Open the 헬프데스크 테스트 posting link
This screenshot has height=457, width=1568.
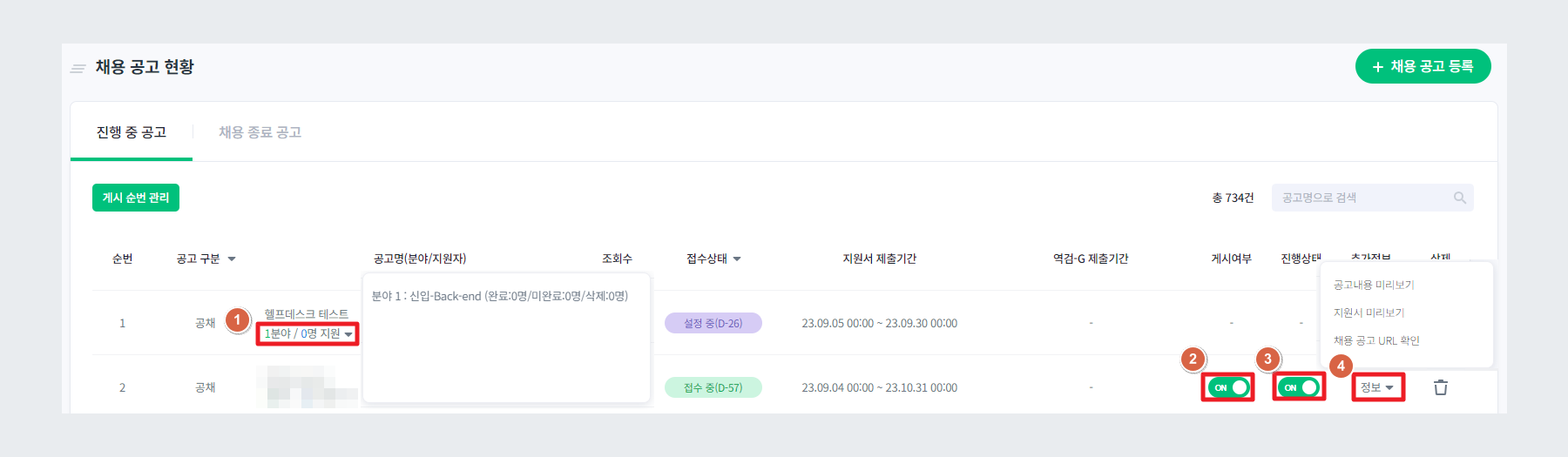[307, 313]
